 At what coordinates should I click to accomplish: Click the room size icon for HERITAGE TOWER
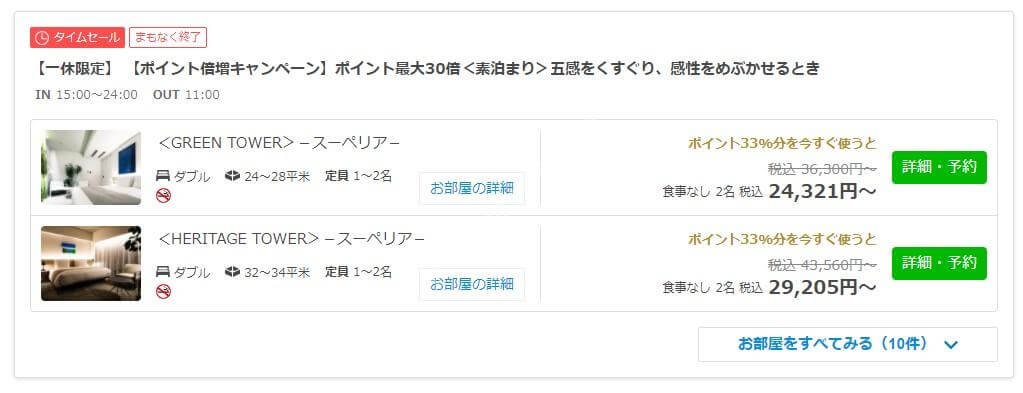tap(232, 272)
